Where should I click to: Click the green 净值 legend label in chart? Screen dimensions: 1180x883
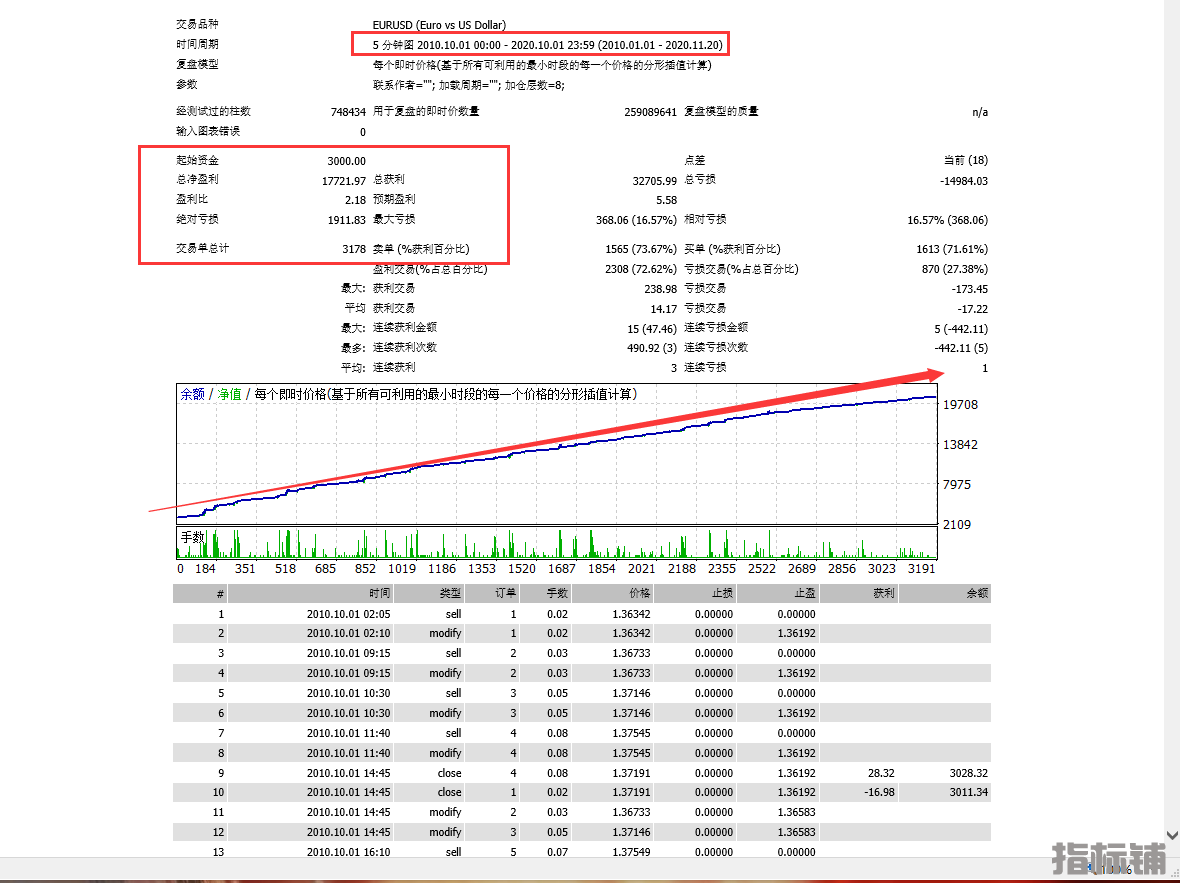click(x=230, y=394)
